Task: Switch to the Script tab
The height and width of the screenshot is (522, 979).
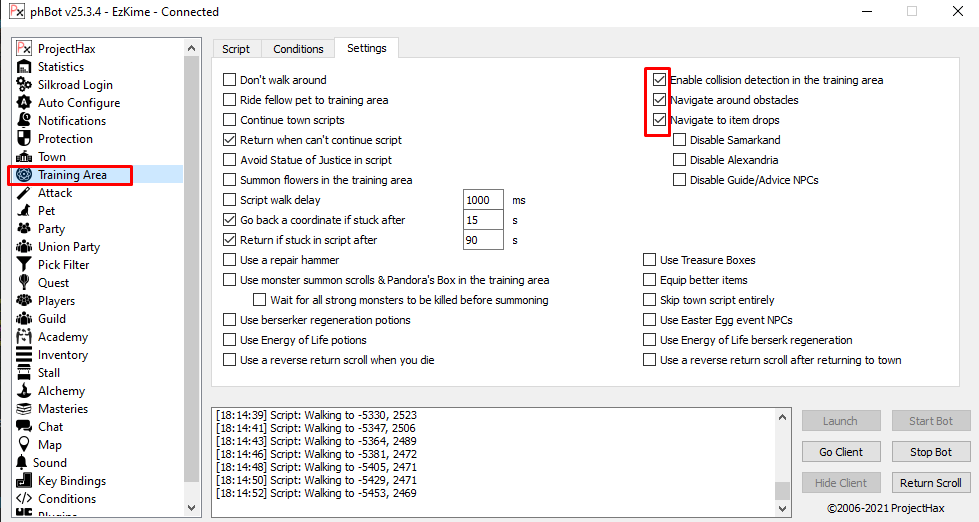Action: coord(236,49)
